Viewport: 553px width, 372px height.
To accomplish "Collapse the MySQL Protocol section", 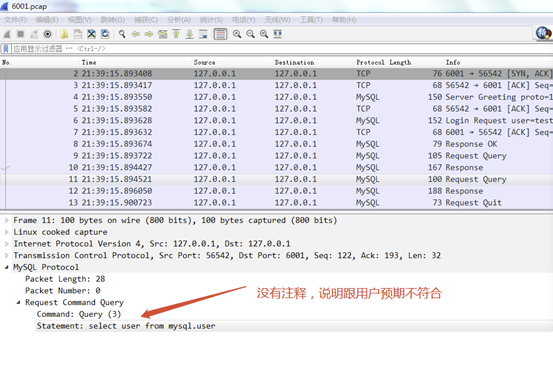I will (7, 267).
